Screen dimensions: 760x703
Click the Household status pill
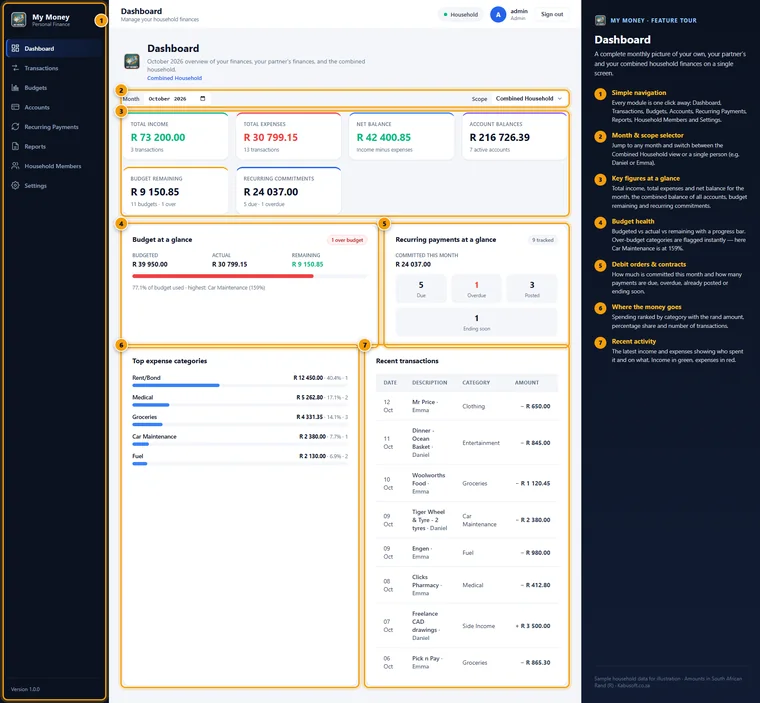coord(460,15)
